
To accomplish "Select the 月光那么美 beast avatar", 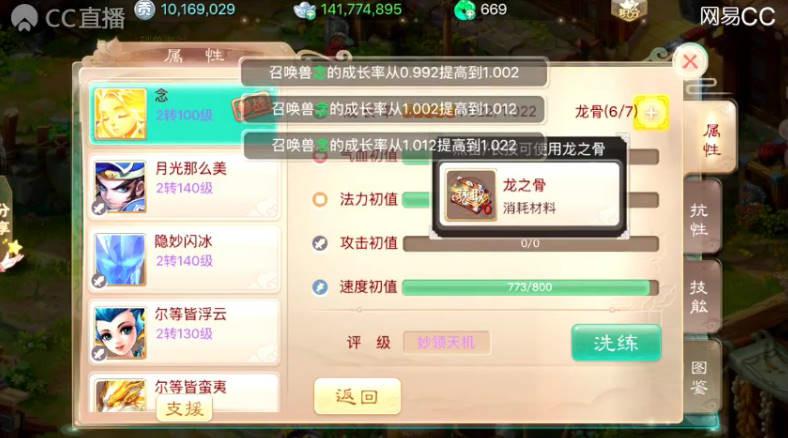I will click(120, 187).
